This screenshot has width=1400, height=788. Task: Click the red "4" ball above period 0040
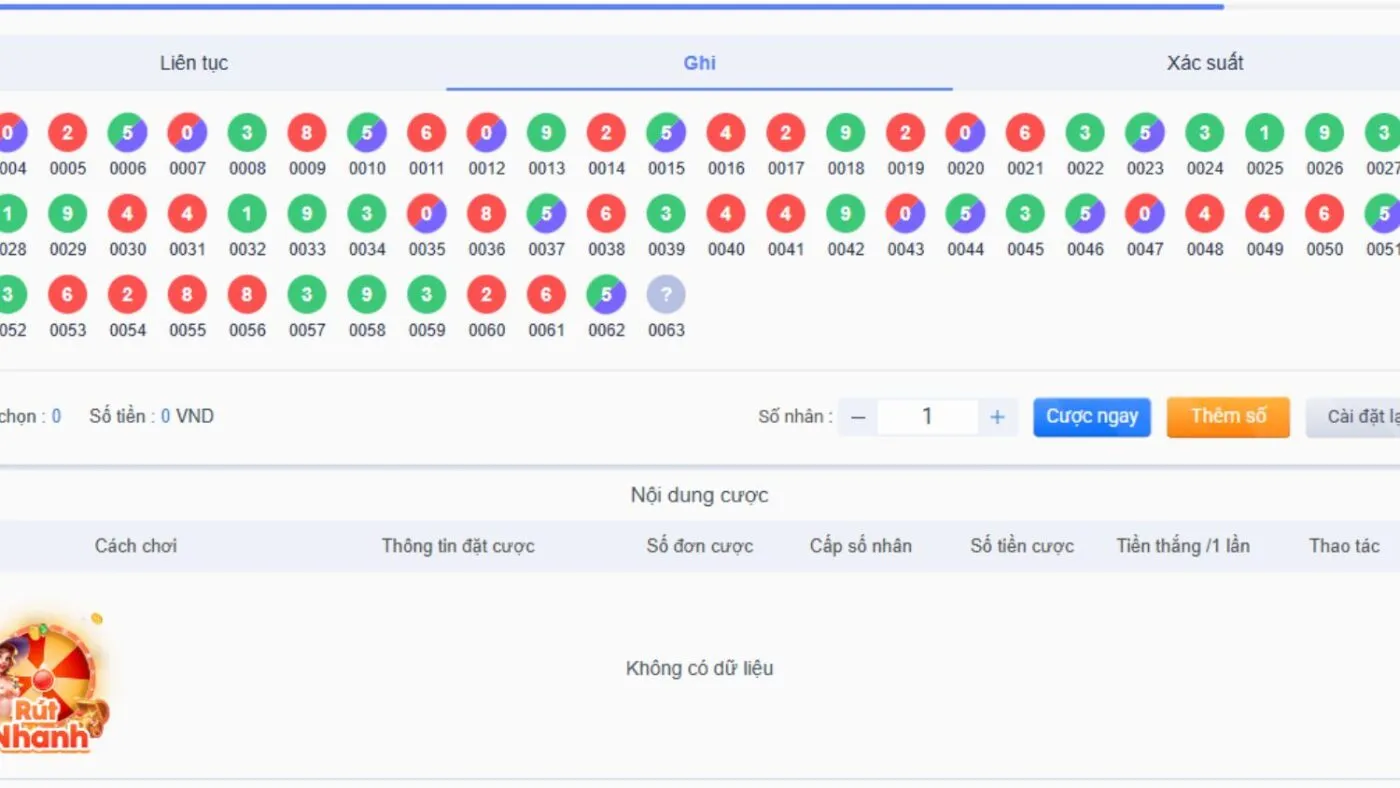point(726,213)
